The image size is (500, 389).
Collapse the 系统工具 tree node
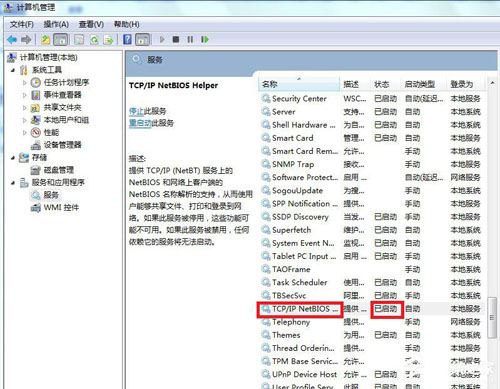coord(13,70)
